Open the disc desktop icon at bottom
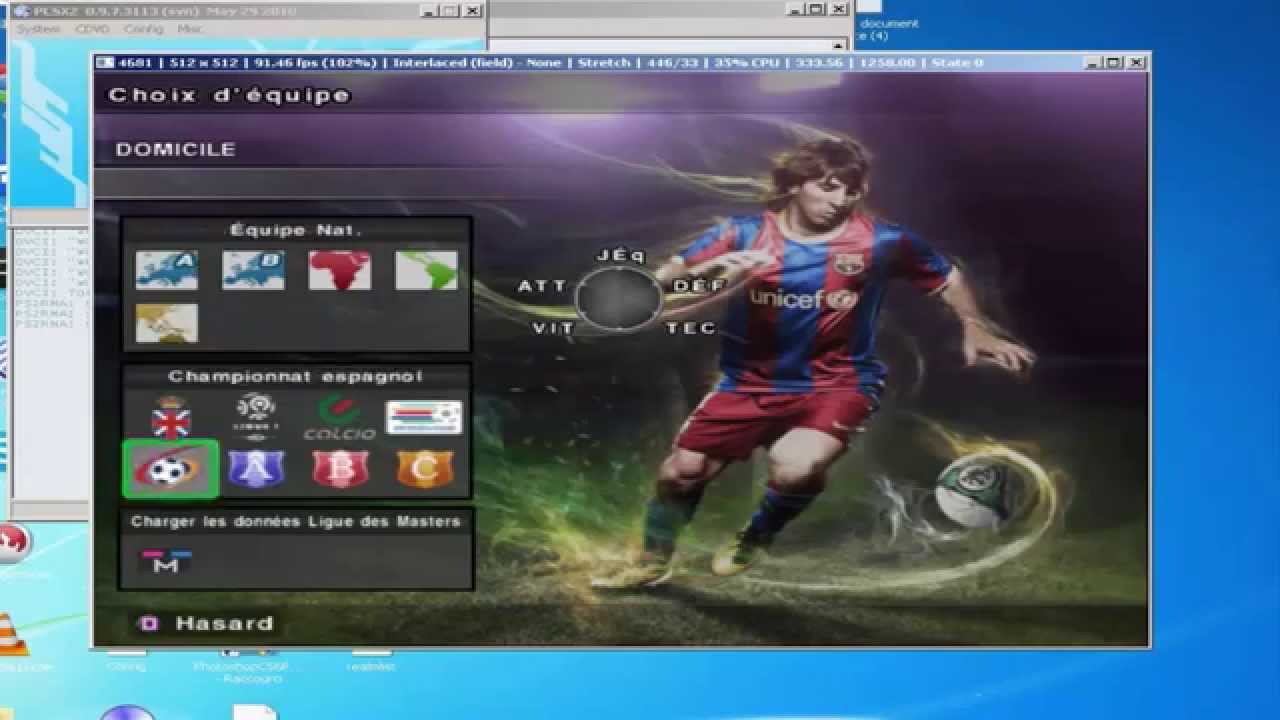1280x720 pixels. point(128,712)
